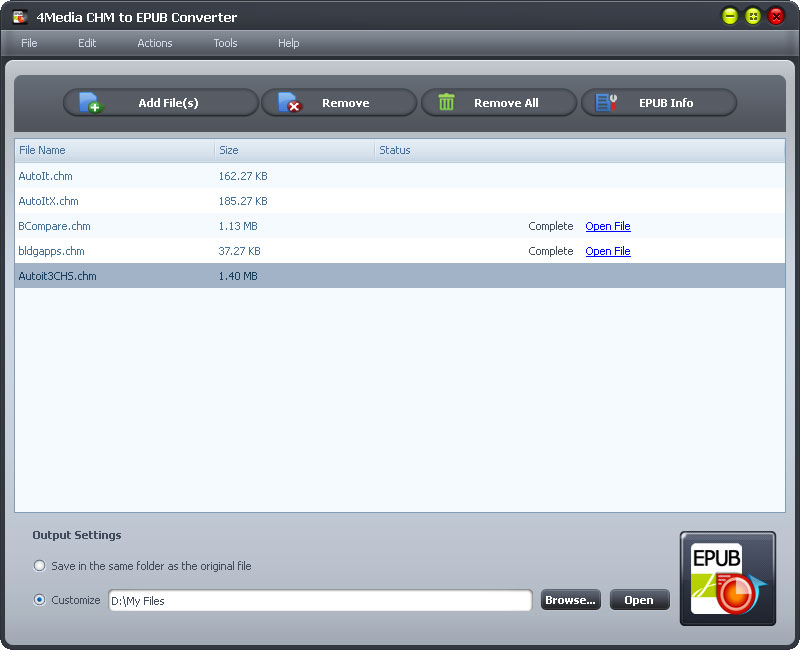800x650 pixels.
Task: Click the Browse... button
Action: [x=570, y=600]
